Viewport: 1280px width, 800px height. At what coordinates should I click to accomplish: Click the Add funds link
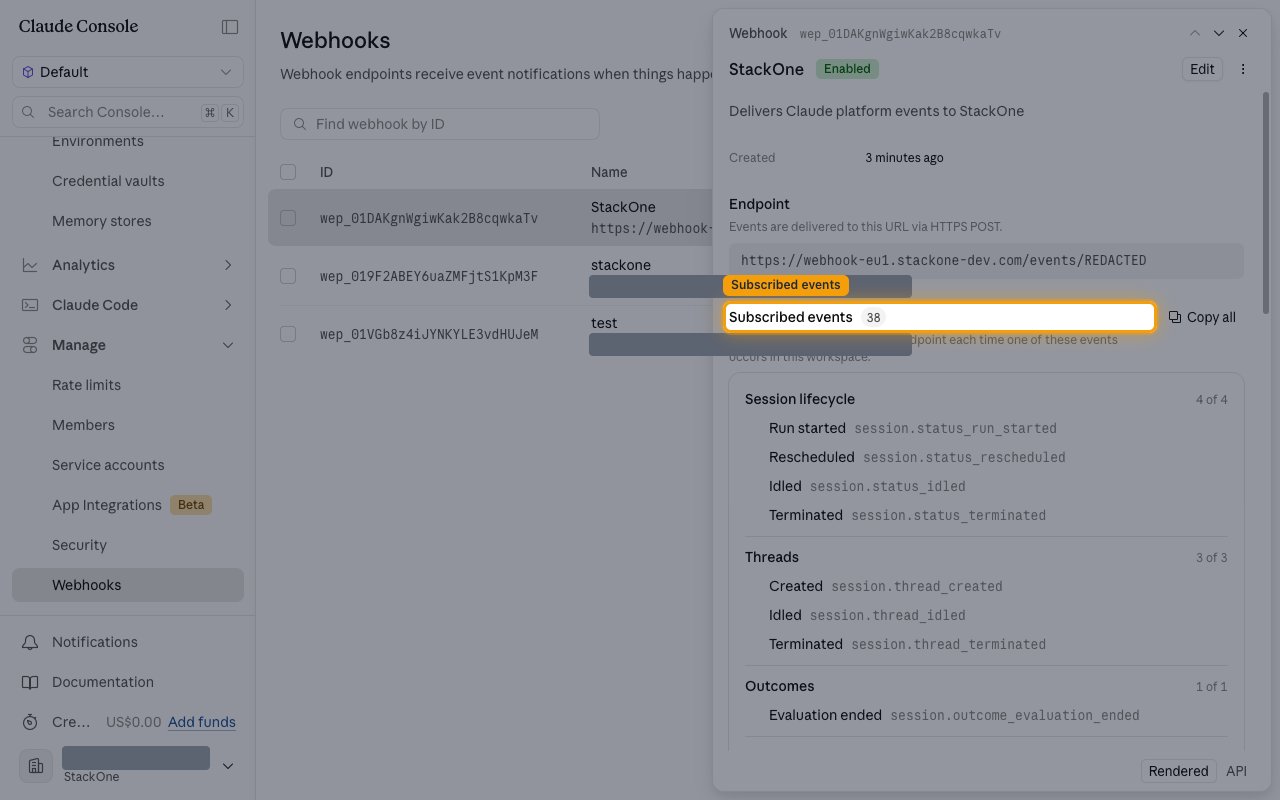point(202,722)
